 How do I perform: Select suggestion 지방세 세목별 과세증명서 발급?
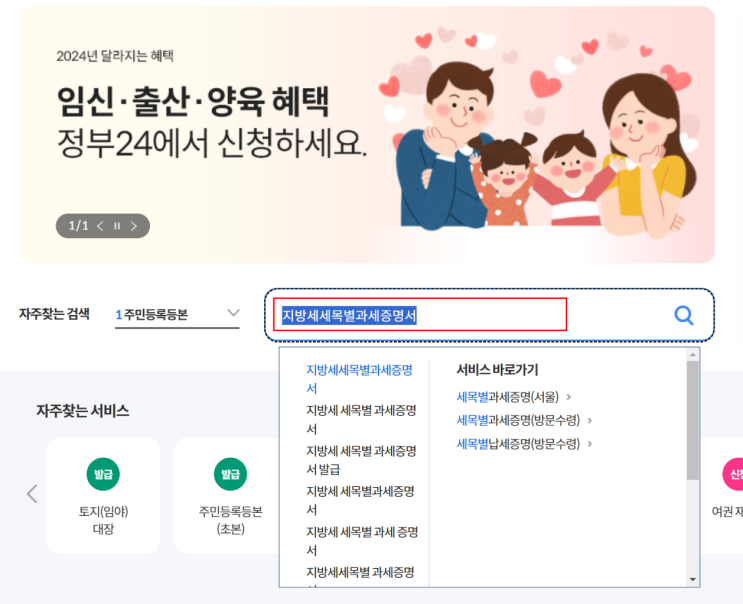click(361, 460)
